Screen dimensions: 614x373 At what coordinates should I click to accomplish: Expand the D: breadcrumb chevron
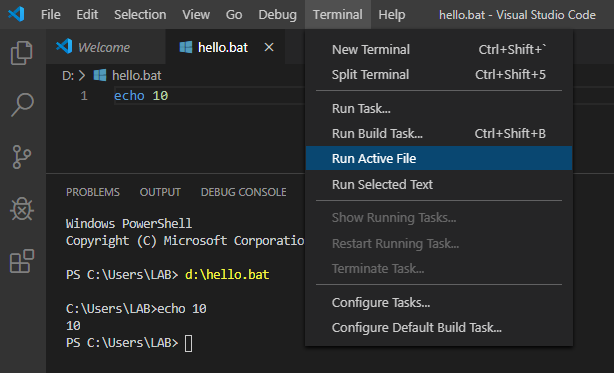(x=82, y=76)
